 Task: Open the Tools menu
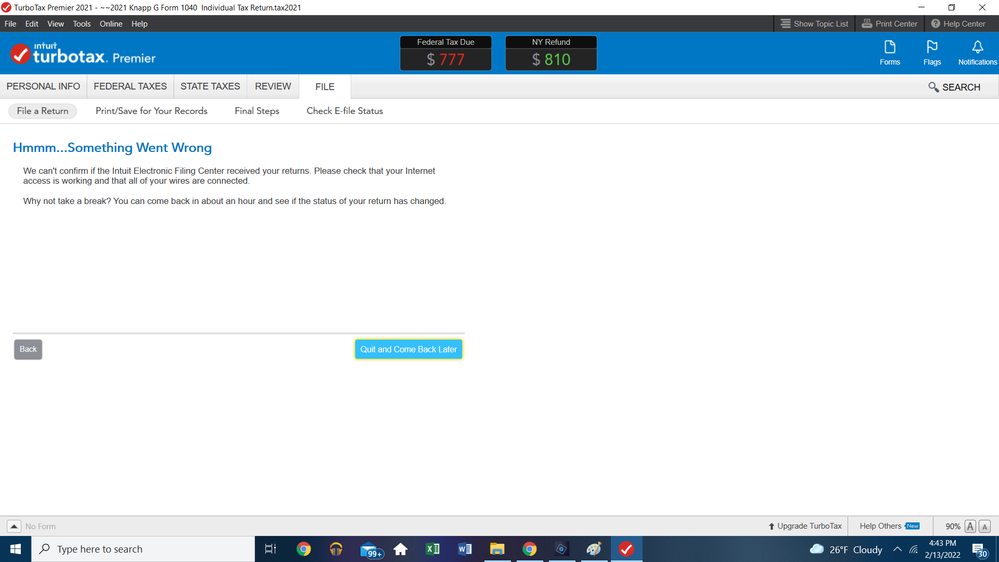(82, 24)
